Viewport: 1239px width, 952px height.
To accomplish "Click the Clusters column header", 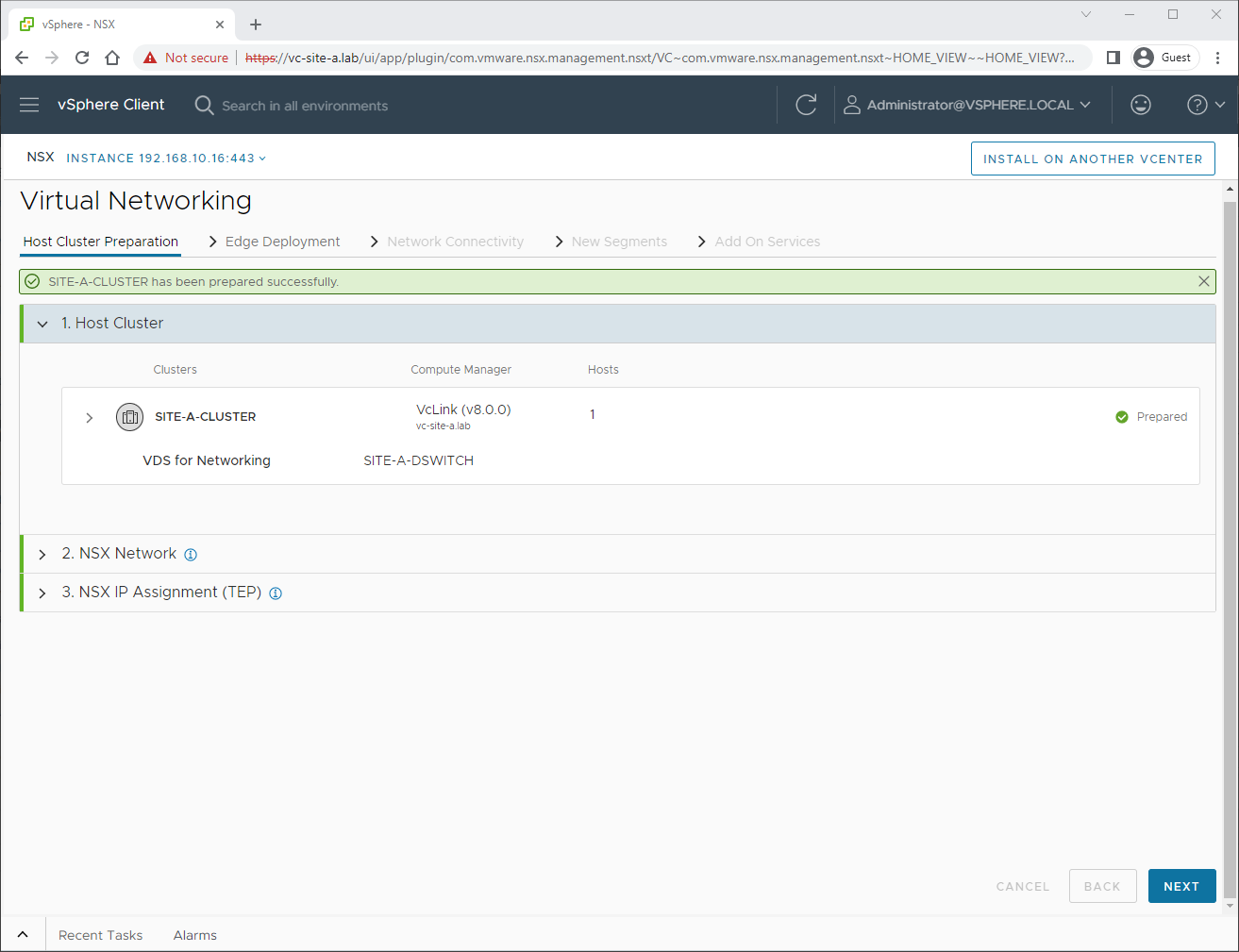I will (x=176, y=370).
